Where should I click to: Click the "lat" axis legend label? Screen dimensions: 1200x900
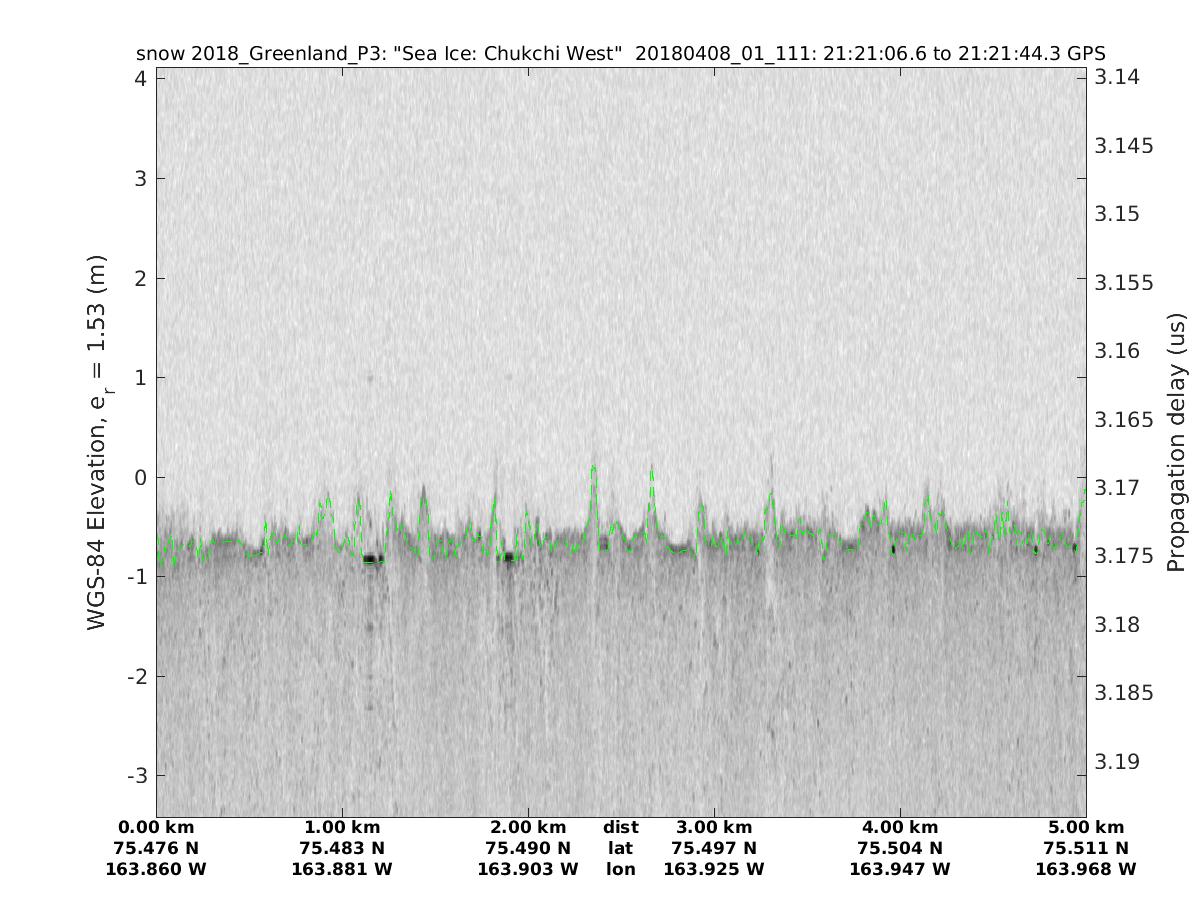coord(621,848)
